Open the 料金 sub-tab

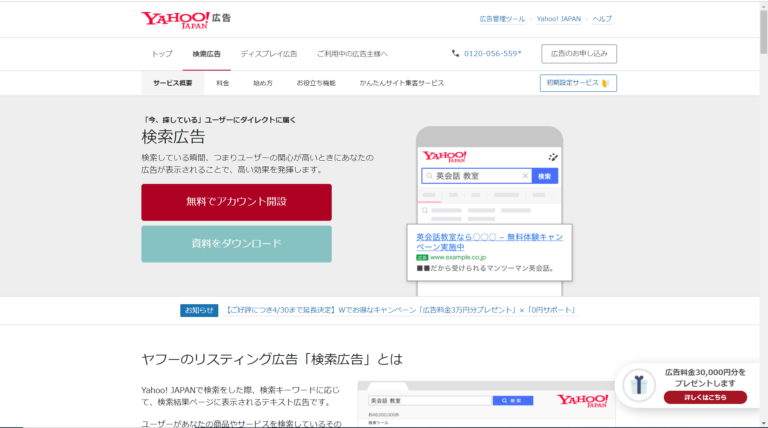[222, 83]
